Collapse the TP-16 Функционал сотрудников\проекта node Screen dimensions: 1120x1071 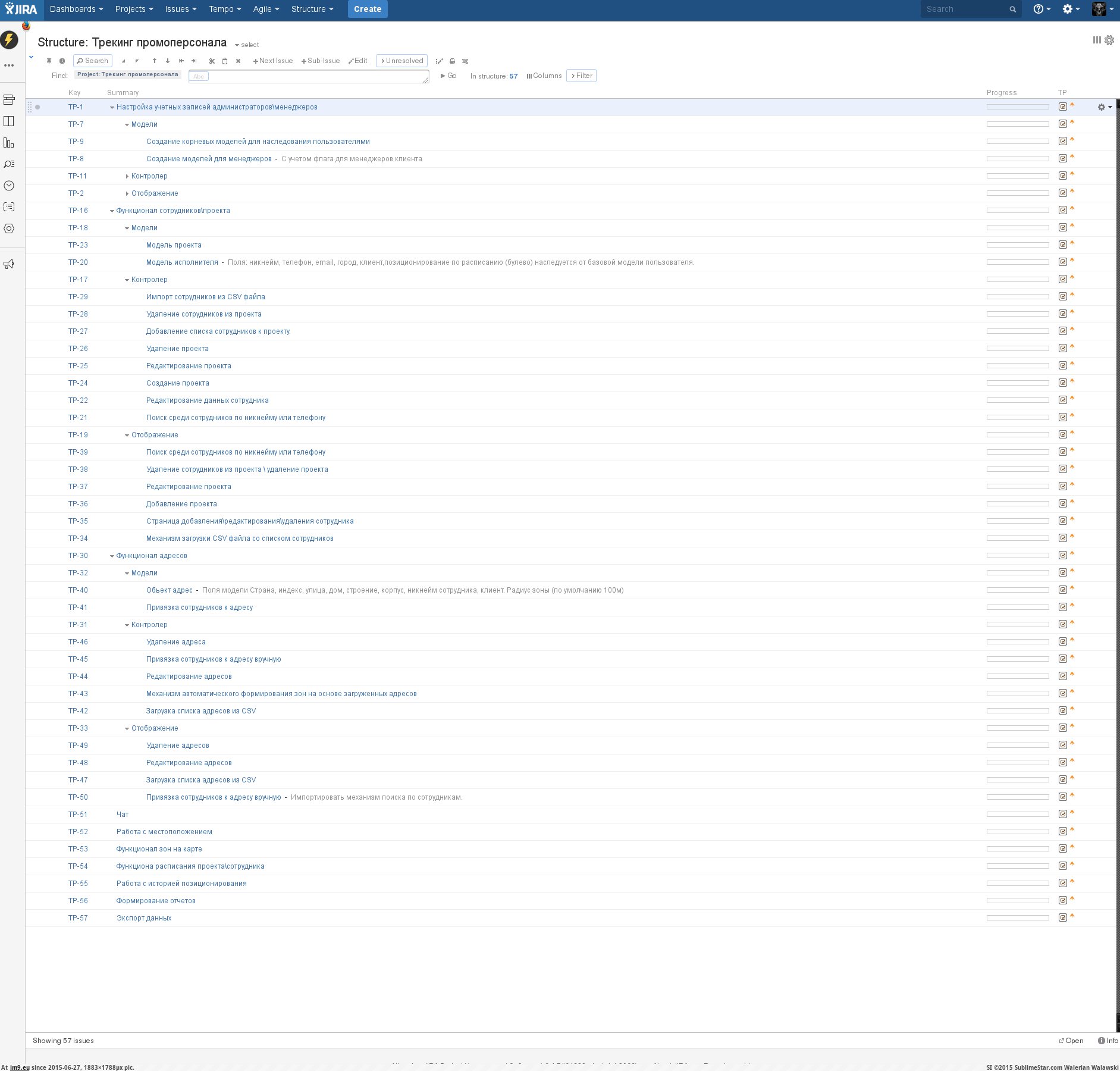(x=112, y=211)
